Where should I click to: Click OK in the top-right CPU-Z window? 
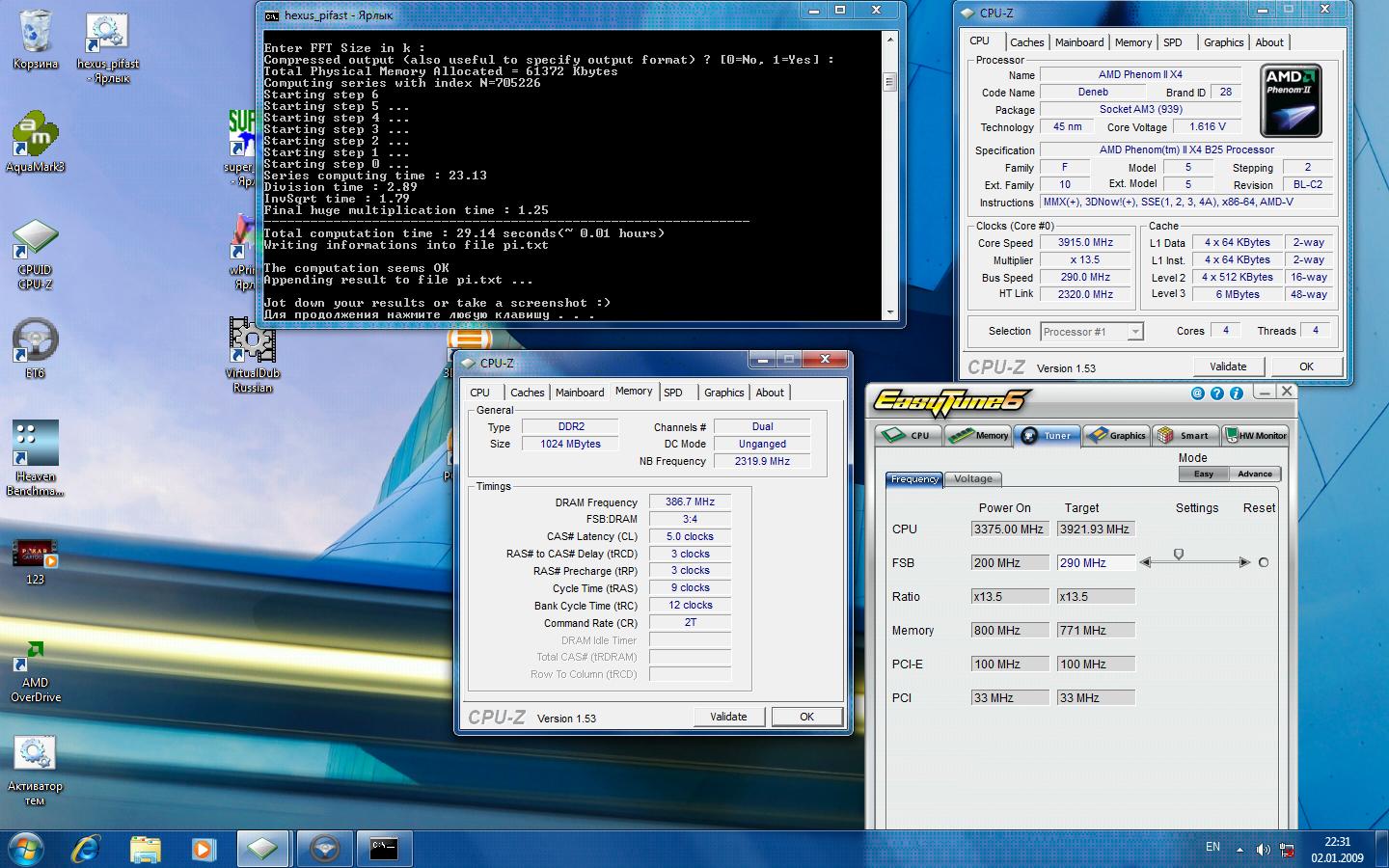pos(1306,366)
